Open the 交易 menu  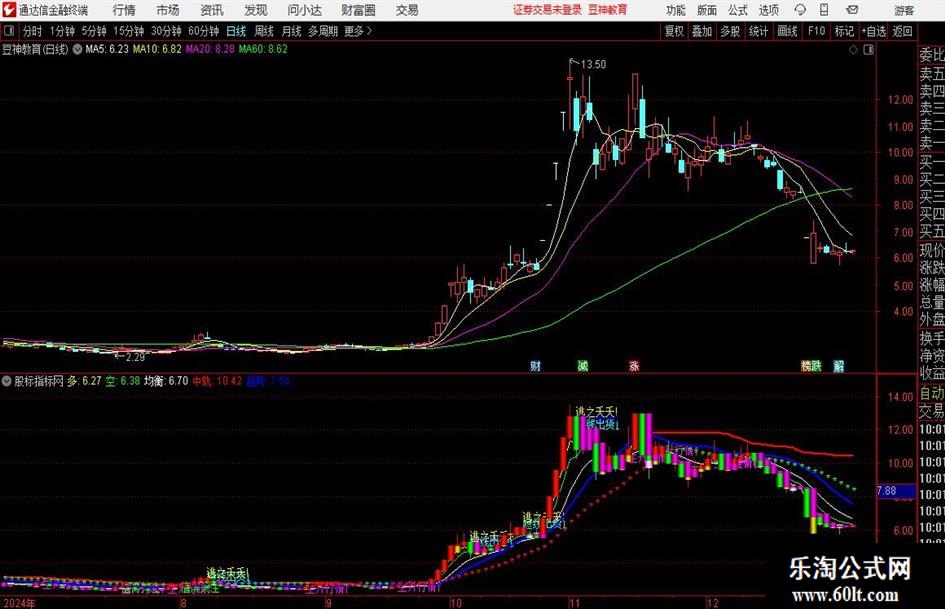coord(407,10)
